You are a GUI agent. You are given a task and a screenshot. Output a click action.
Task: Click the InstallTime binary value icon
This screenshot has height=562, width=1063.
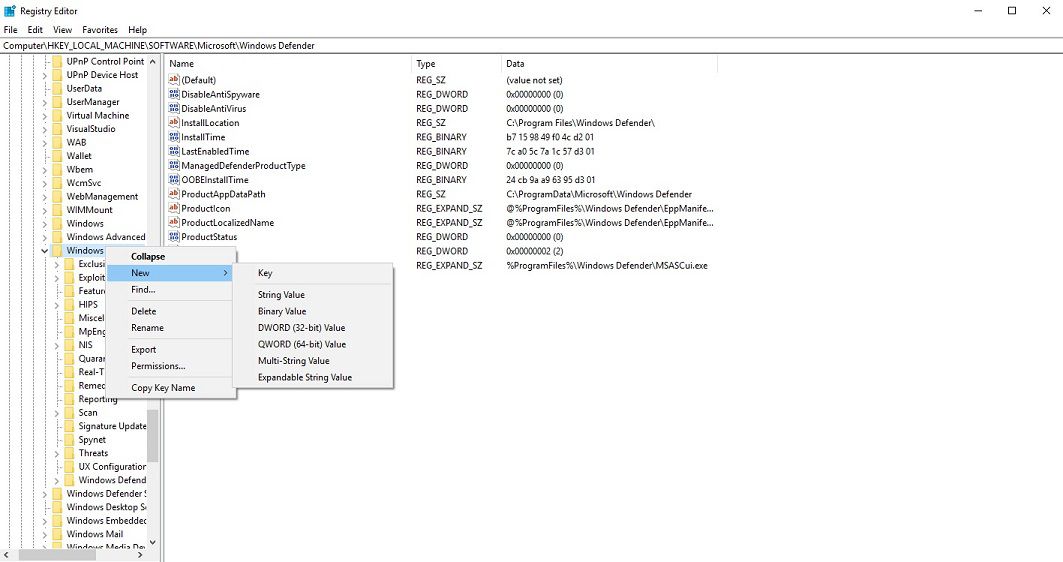(174, 137)
